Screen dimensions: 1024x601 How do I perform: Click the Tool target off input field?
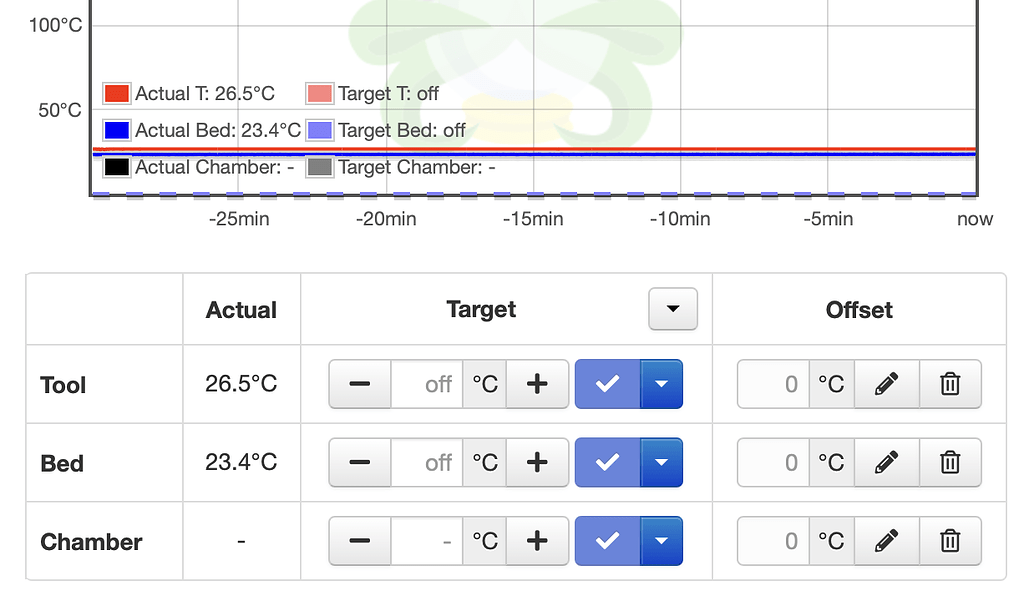point(427,384)
